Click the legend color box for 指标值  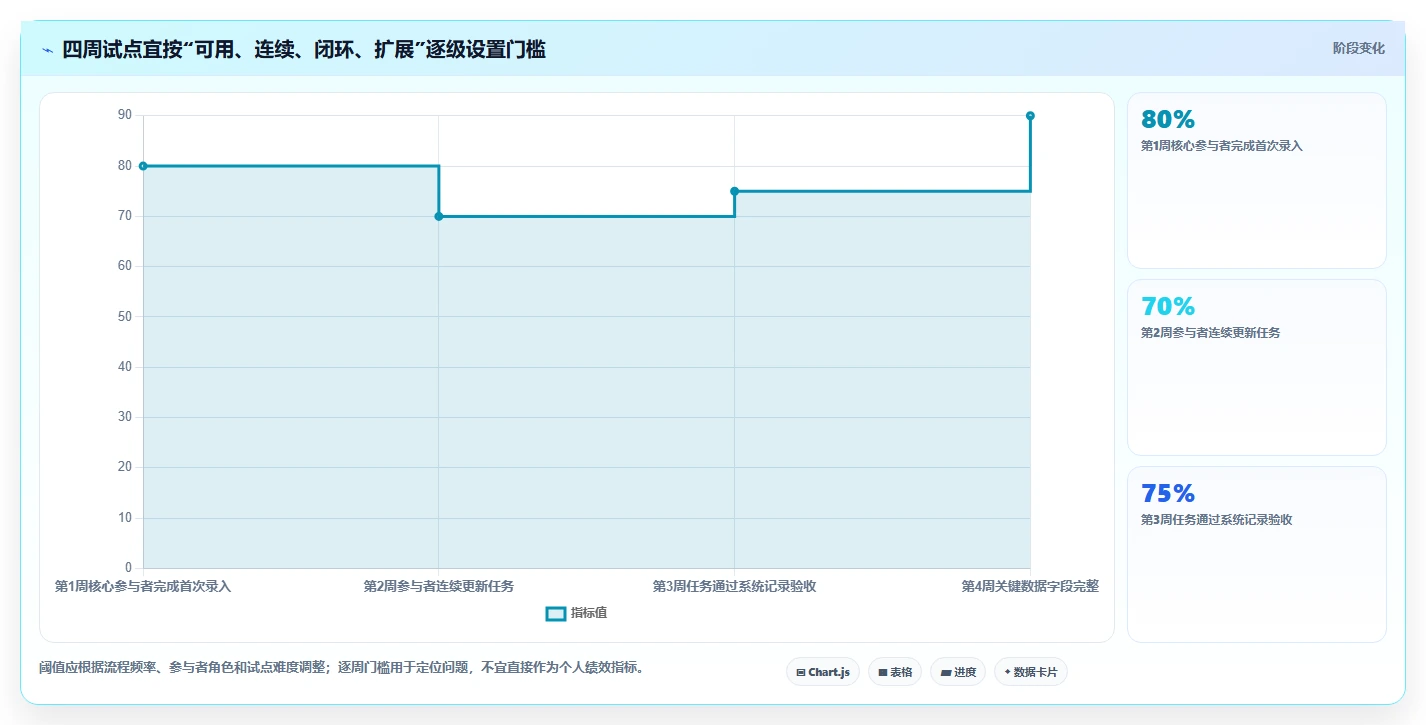[x=556, y=613]
